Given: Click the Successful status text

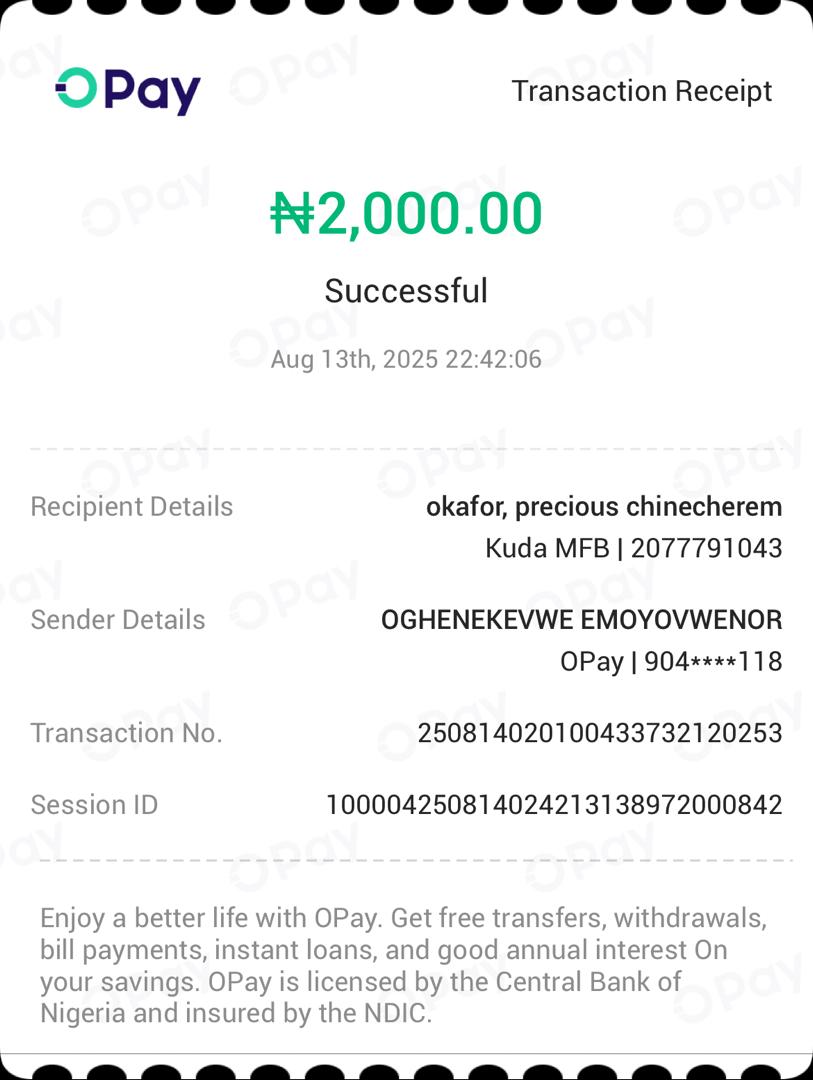Looking at the screenshot, I should 406,291.
